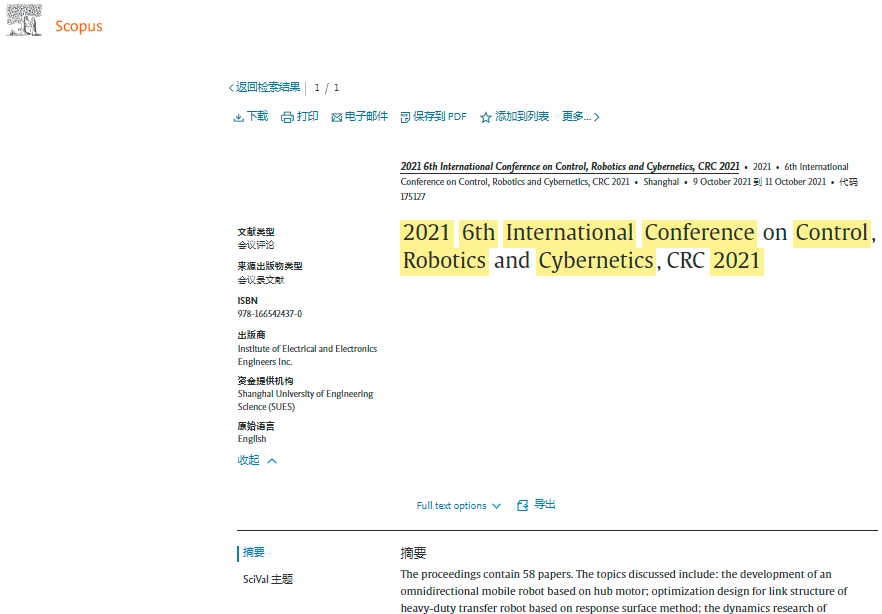Viewport: 882px width, 614px height.
Task: Open the Scopus home link
Action: pos(79,26)
